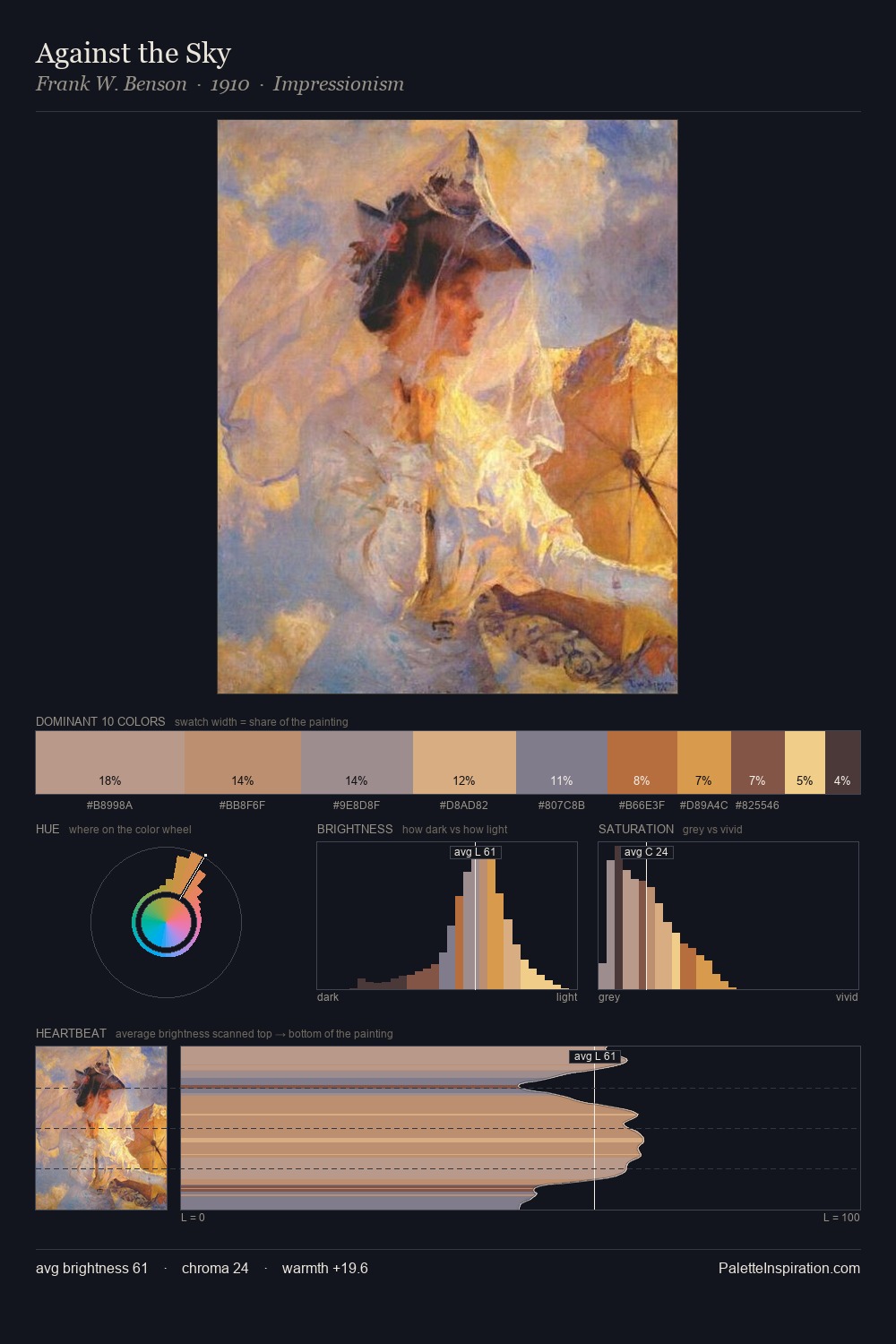Click the hex code #D89A4C
Screen dimensions: 896x1344
[704, 806]
